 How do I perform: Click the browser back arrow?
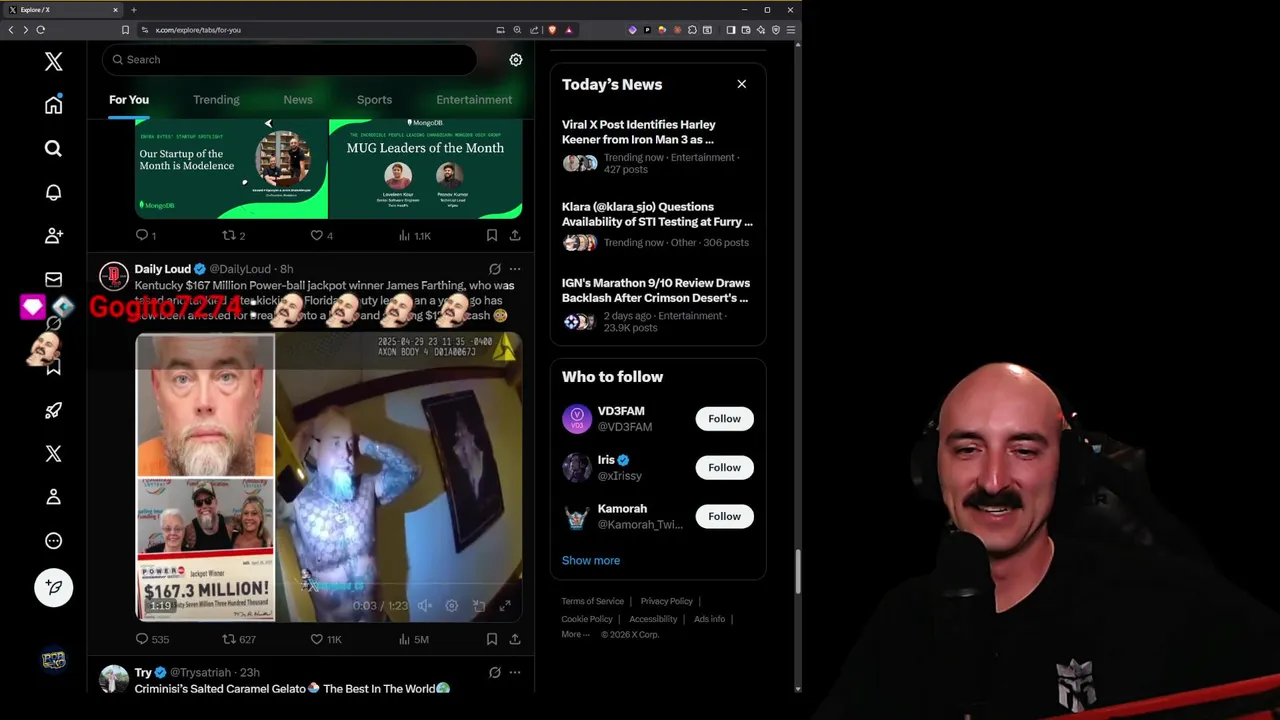[x=11, y=30]
